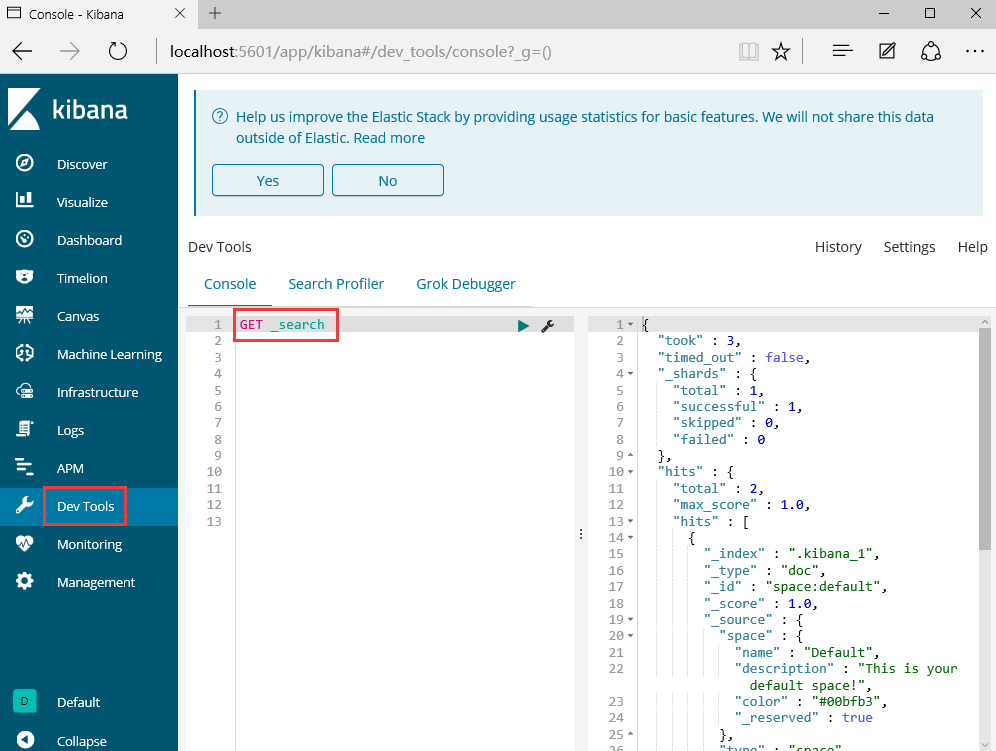Viewport: 996px width, 751px height.
Task: Click the Console - Kibana browser tab
Action: pos(98,14)
